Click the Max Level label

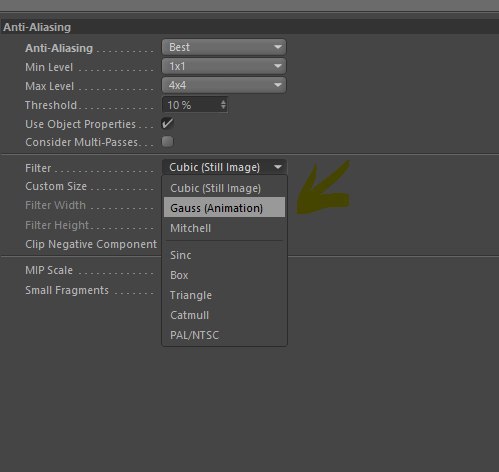(49, 86)
